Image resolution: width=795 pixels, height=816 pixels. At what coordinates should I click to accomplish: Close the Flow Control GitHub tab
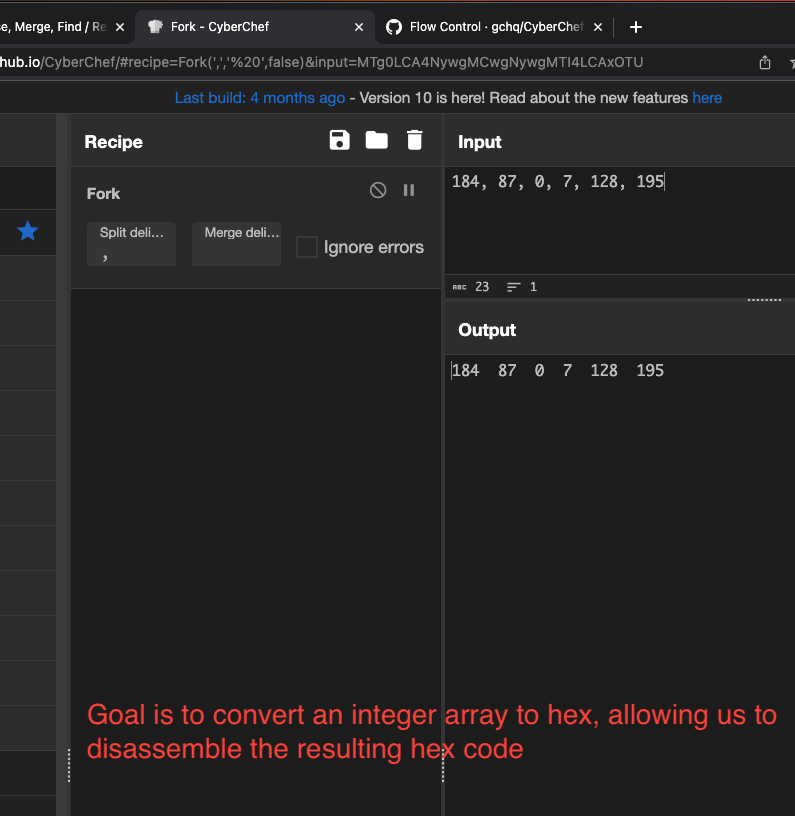[598, 27]
